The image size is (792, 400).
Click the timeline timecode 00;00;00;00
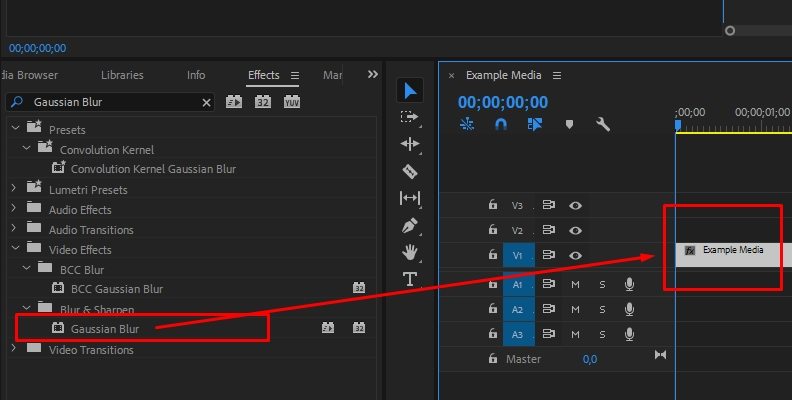point(503,102)
